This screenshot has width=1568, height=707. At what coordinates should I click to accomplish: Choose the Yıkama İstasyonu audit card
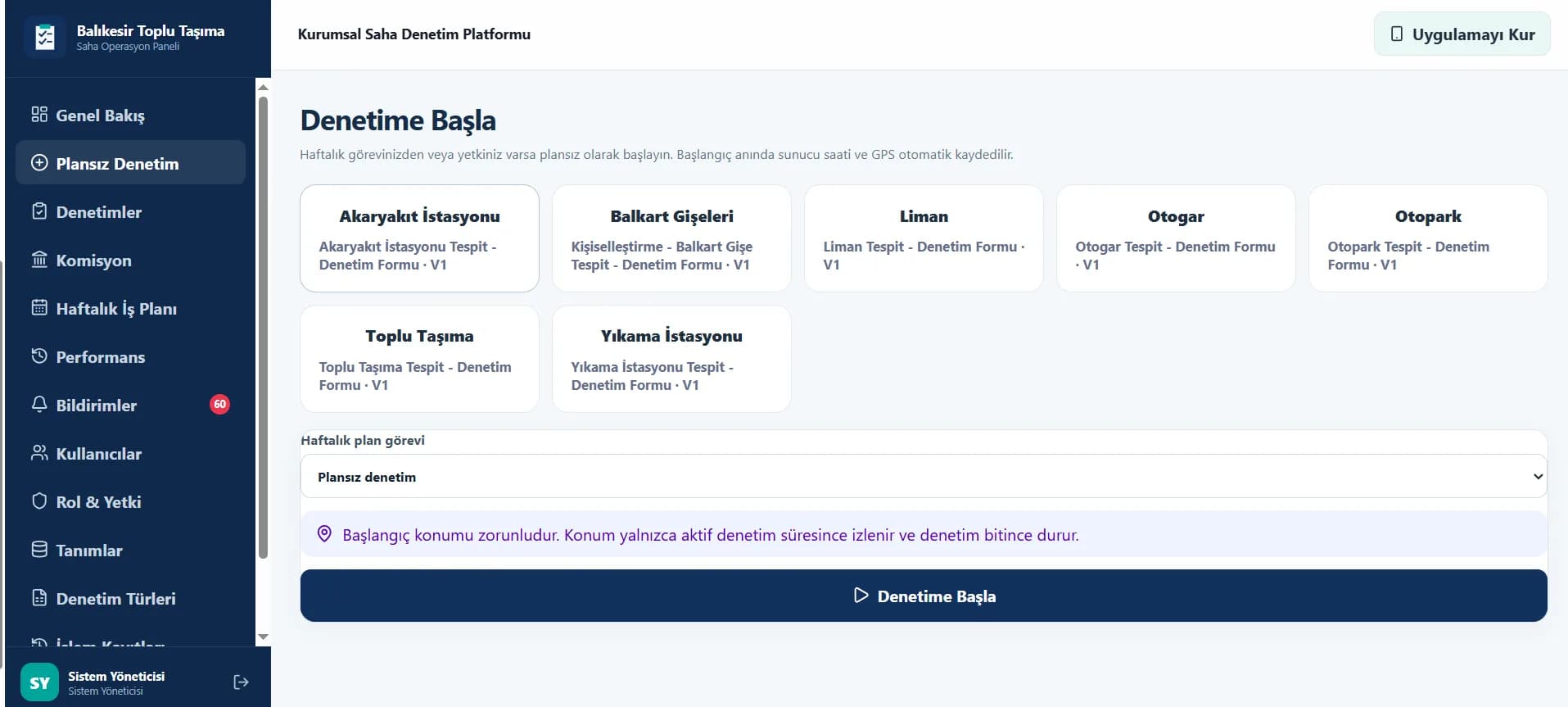click(671, 359)
